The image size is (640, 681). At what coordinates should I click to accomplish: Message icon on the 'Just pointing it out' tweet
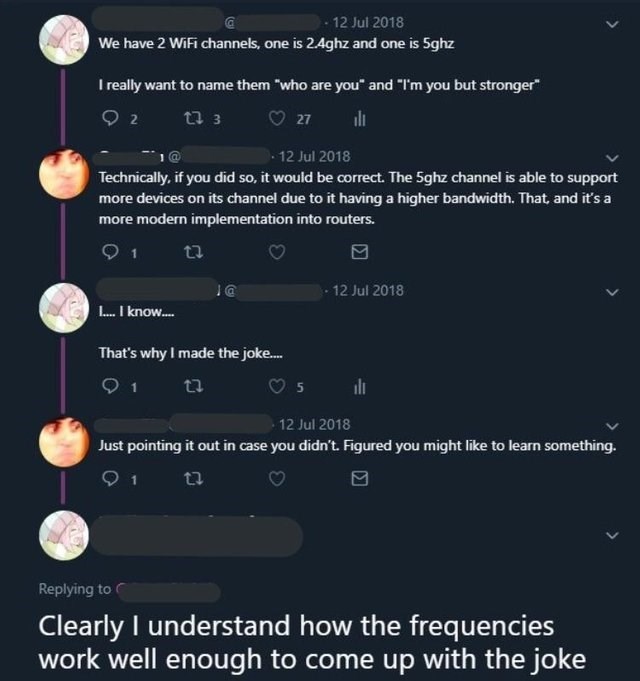(x=360, y=479)
